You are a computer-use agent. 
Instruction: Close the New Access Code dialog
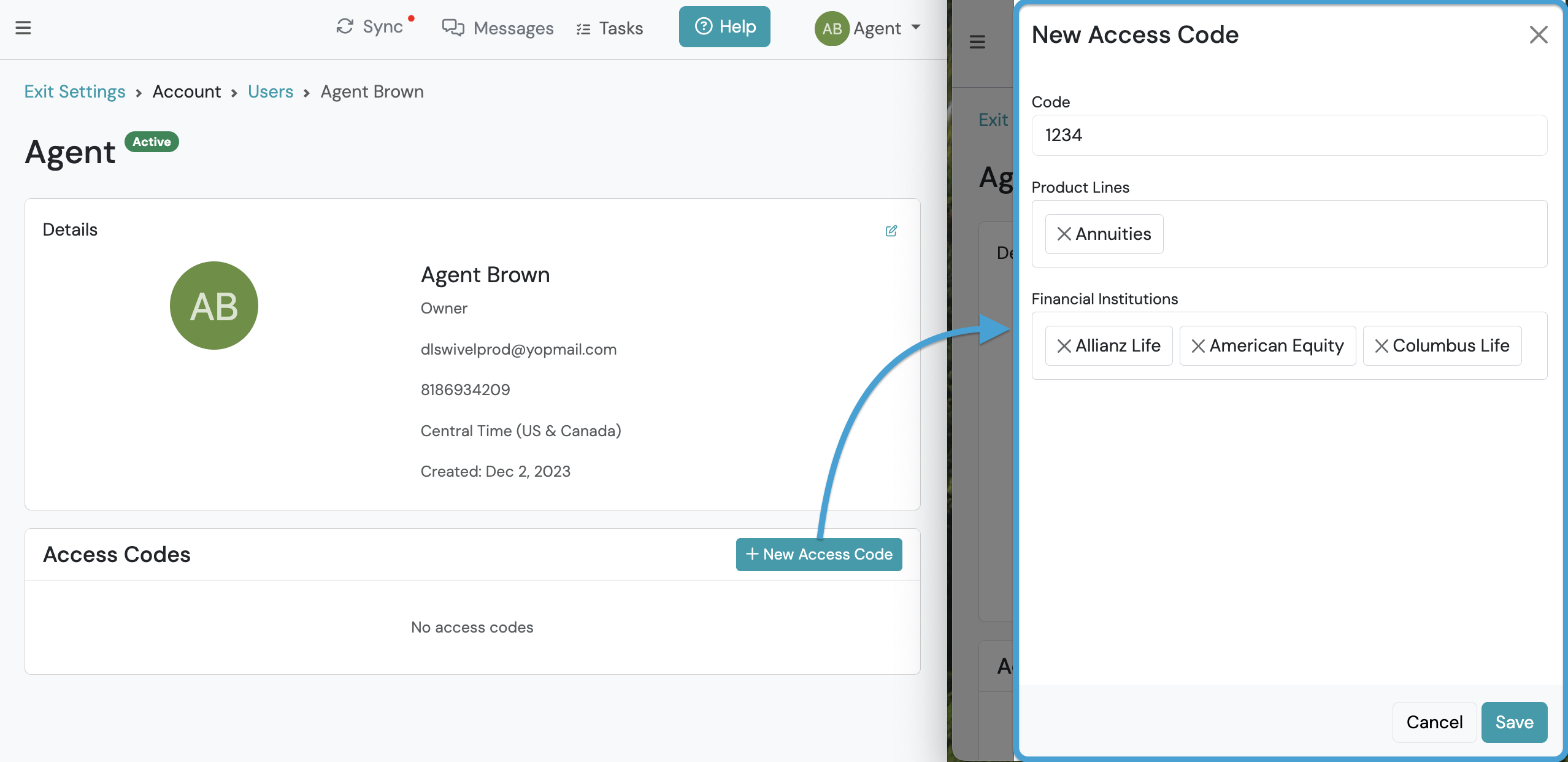click(1539, 34)
